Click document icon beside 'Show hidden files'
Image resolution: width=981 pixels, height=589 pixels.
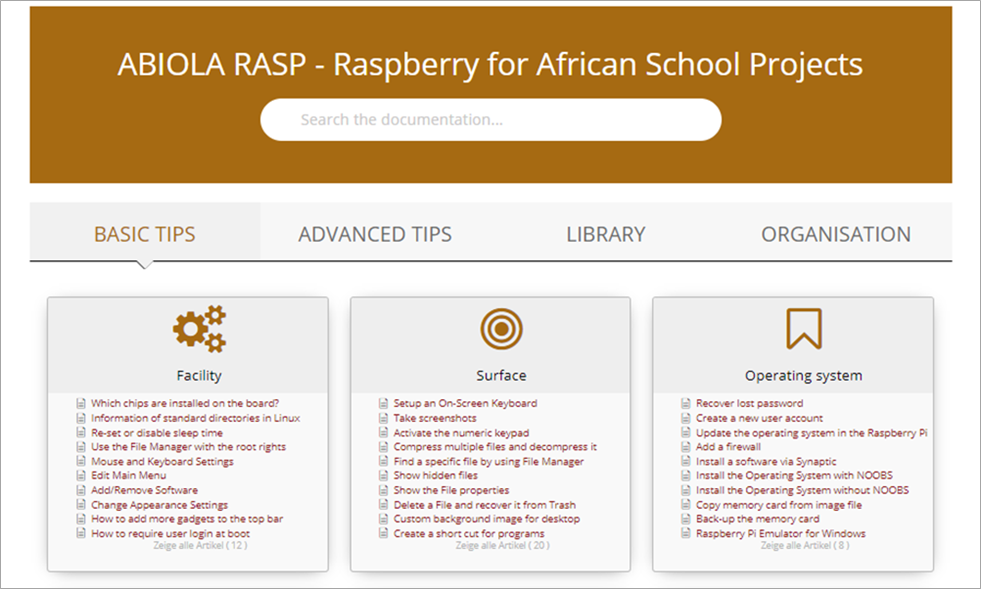[x=383, y=476]
